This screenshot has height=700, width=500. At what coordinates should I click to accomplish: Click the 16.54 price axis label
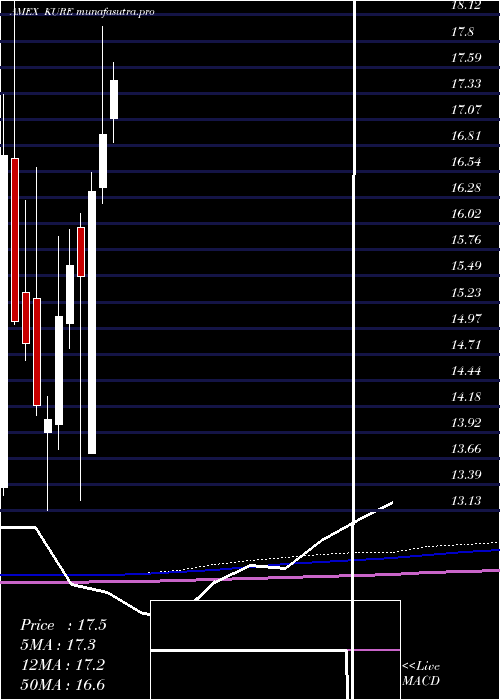click(x=466, y=162)
